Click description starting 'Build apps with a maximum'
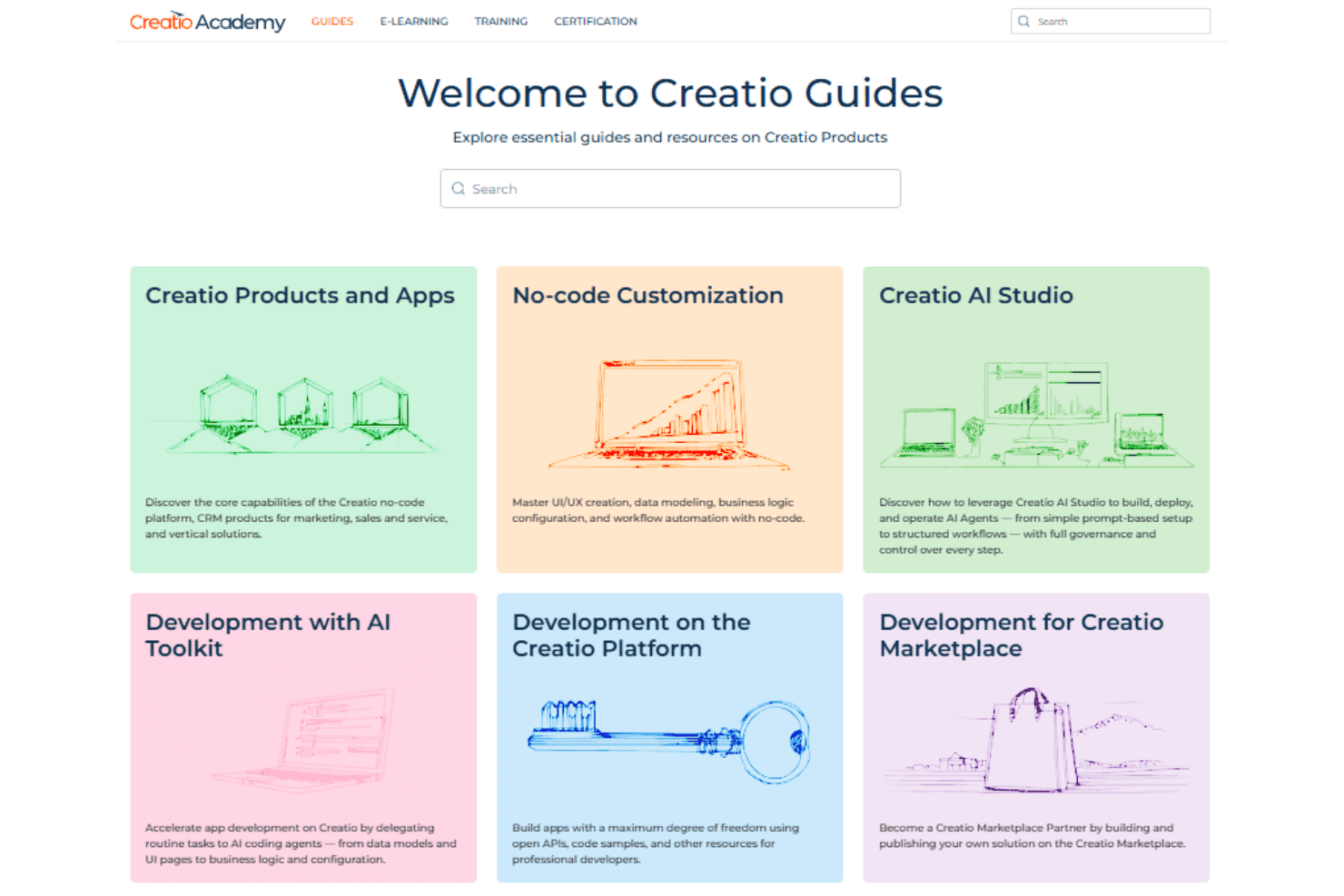 point(656,843)
